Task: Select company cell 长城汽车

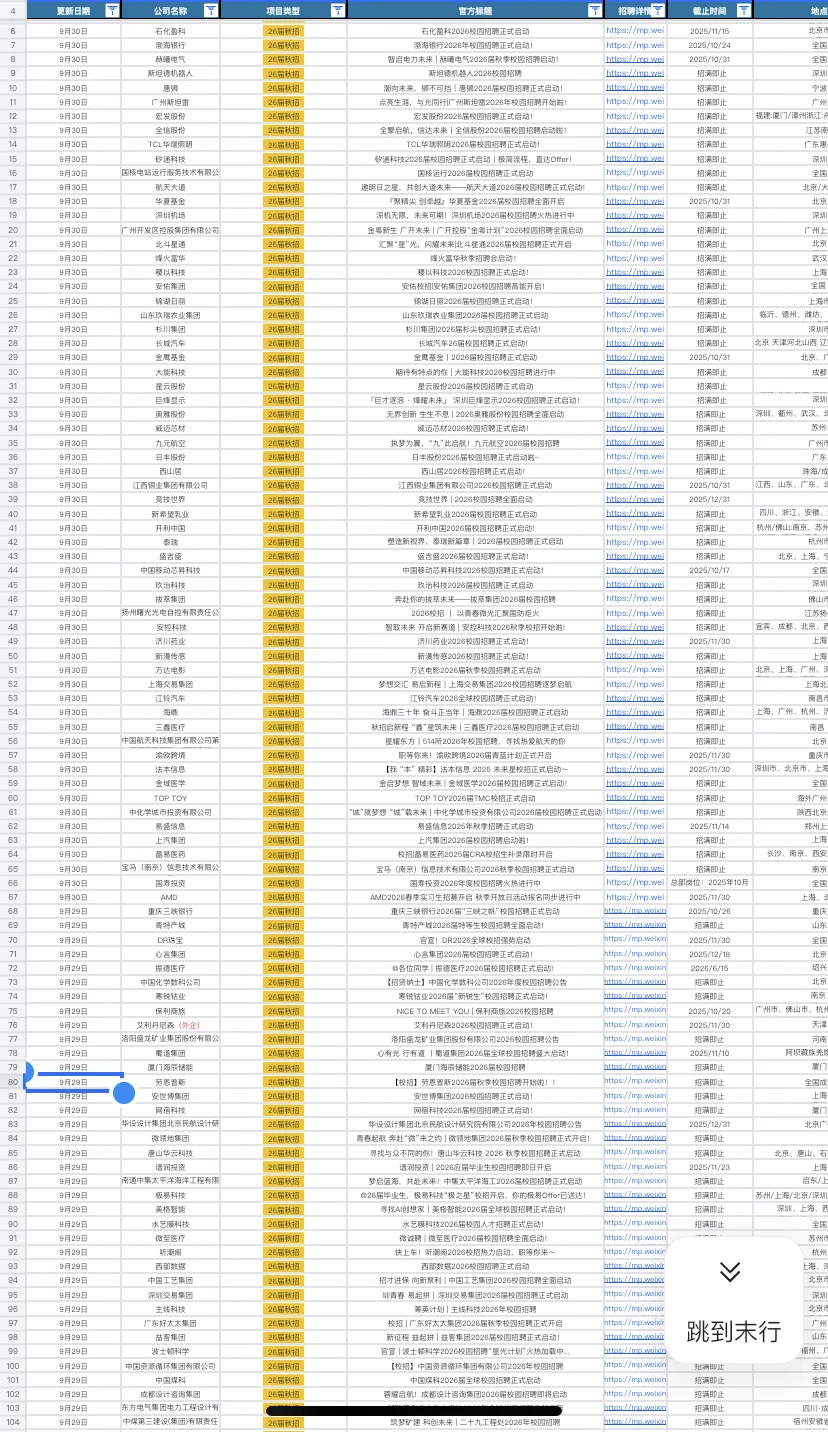Action: coord(171,343)
